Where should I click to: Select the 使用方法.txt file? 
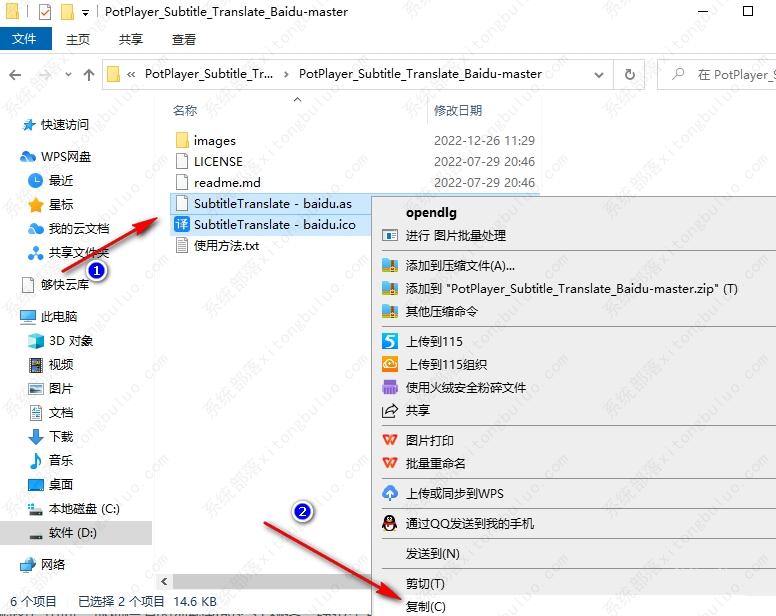pyautogui.click(x=226, y=245)
